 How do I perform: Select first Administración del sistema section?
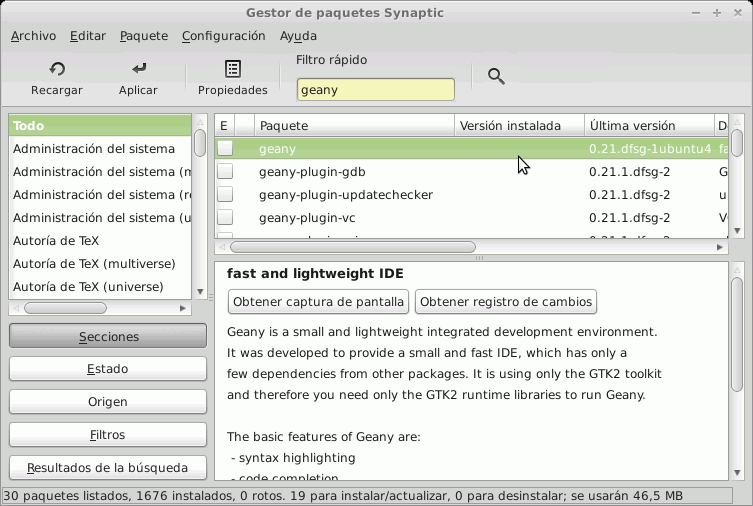(x=100, y=149)
